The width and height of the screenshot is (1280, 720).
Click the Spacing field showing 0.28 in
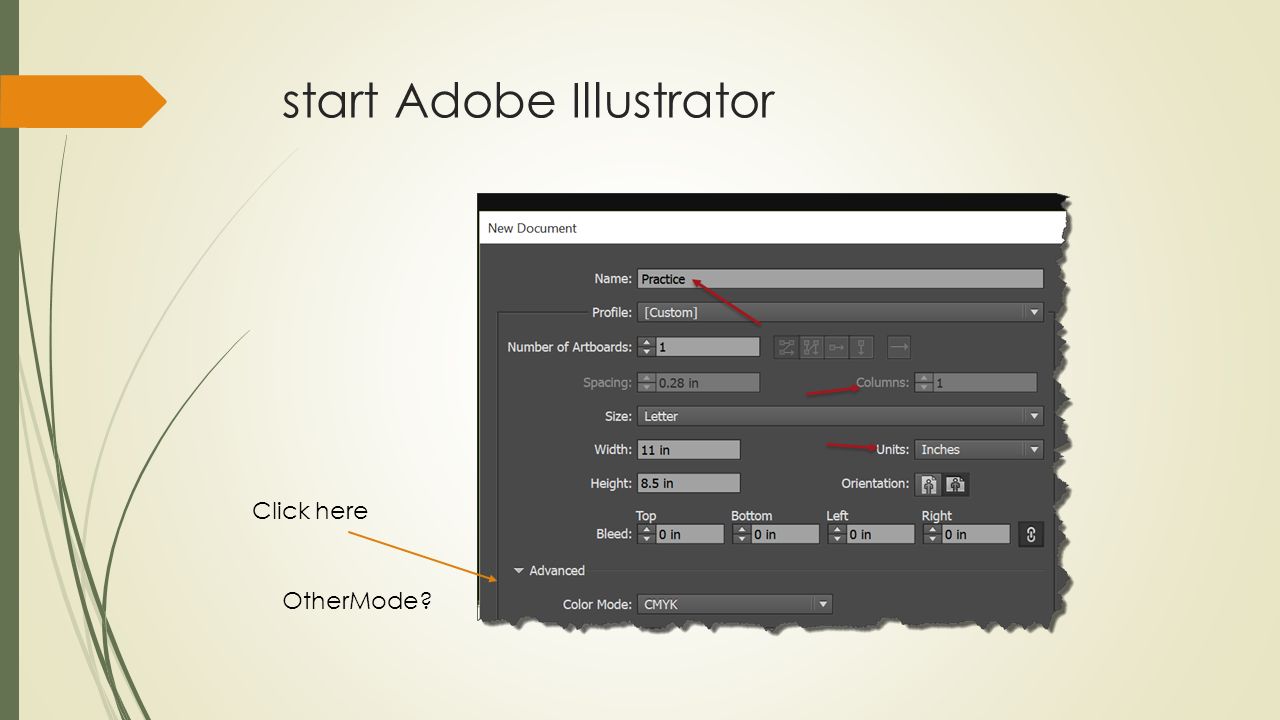[x=708, y=382]
